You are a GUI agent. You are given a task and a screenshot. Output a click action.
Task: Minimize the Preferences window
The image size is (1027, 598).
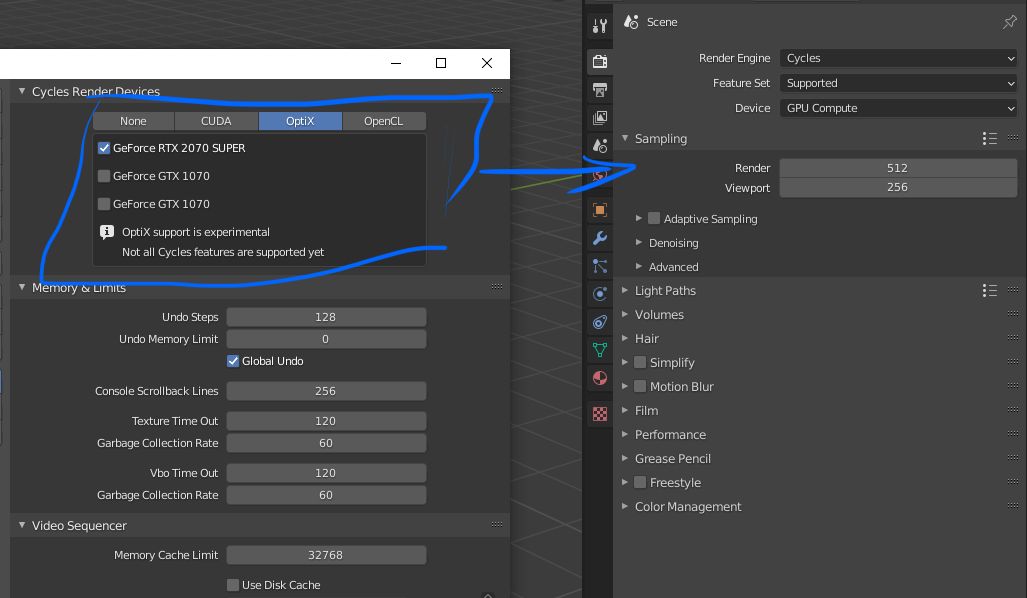pyautogui.click(x=396, y=63)
